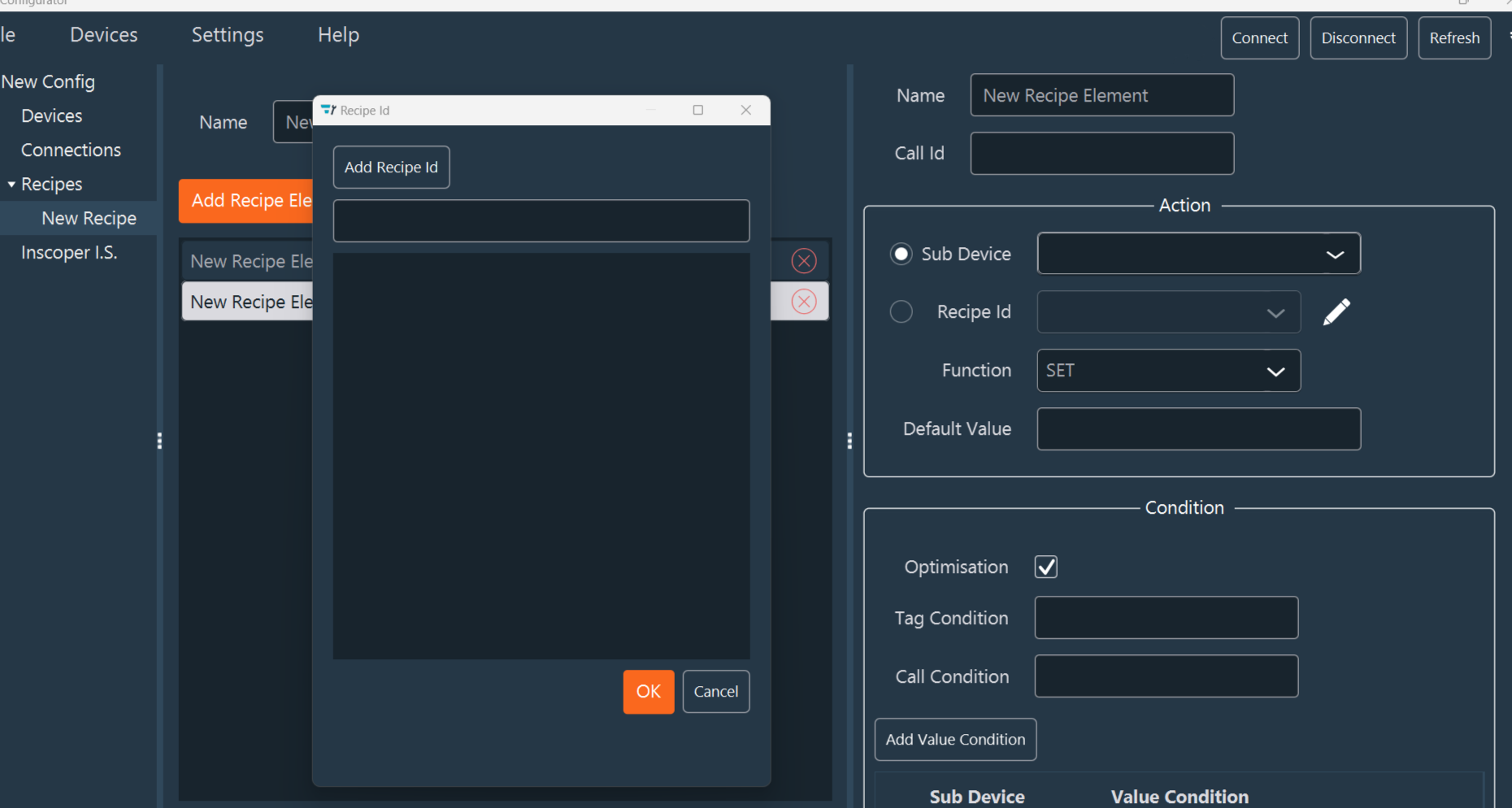
Task: Delete the second New Recipe Element
Action: tap(803, 301)
